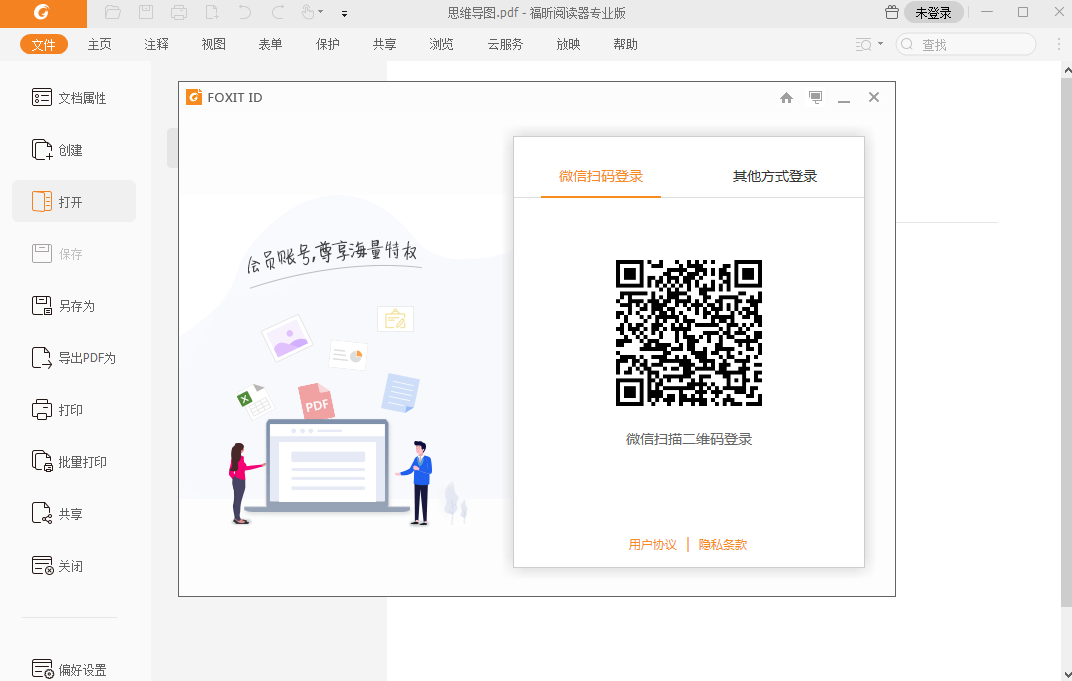Click the Print icon in the quick access toolbar
The height and width of the screenshot is (681, 1072).
coord(180,13)
